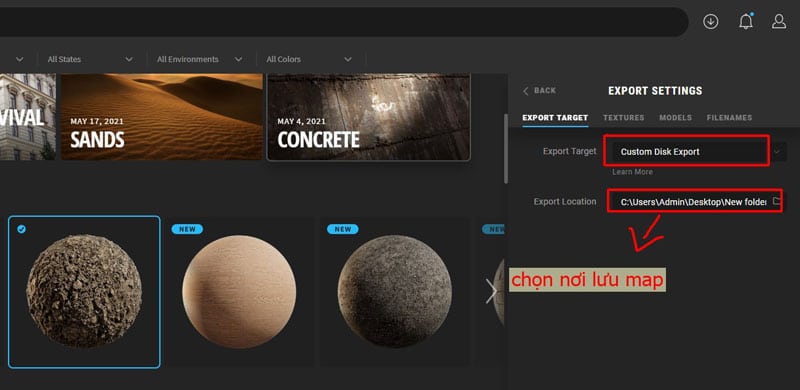Click the folder browse icon for Export Location
The image size is (800, 390).
777,201
